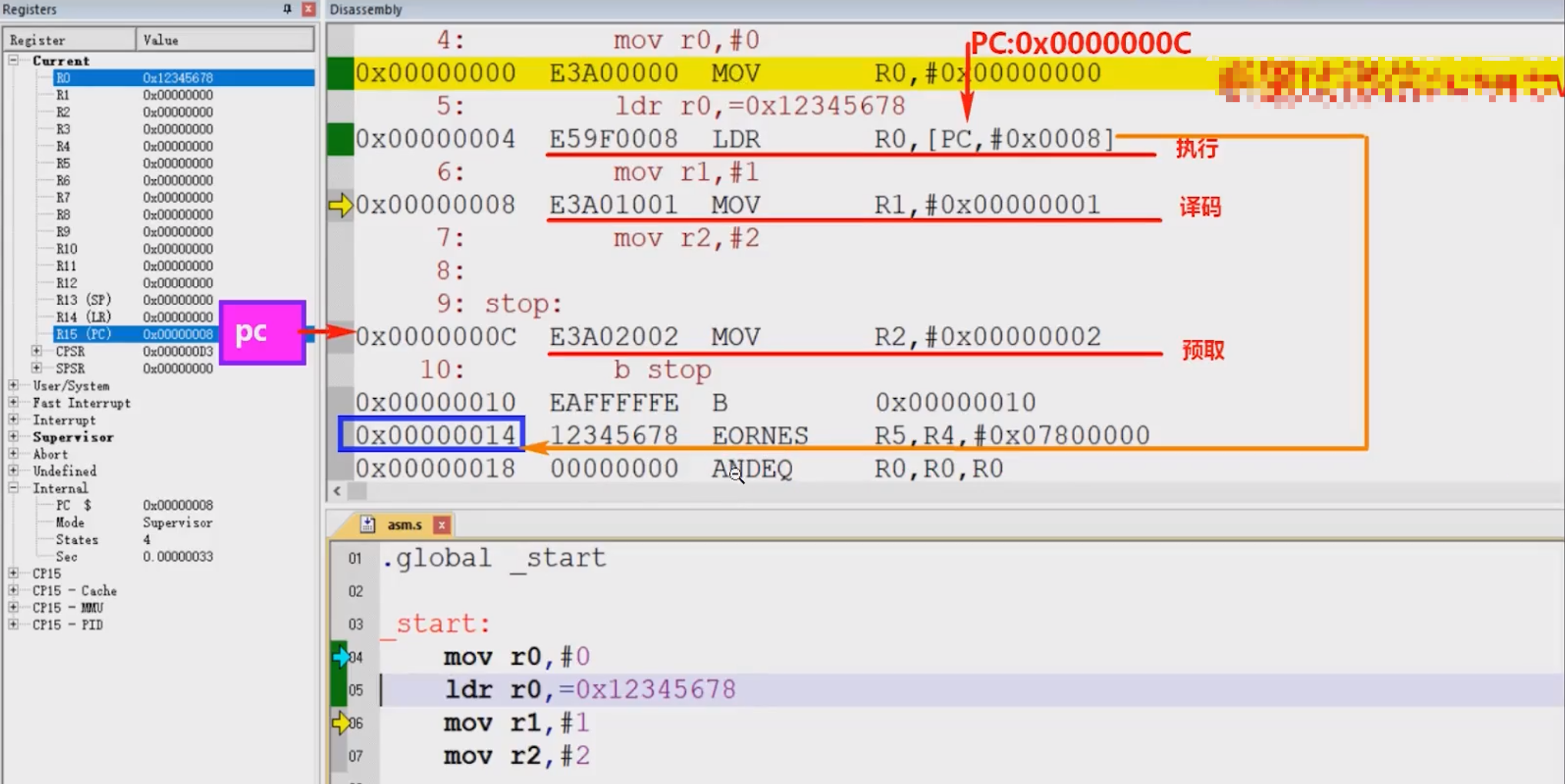The image size is (1565, 784).
Task: Close the asm.s tab
Action: click(x=441, y=525)
